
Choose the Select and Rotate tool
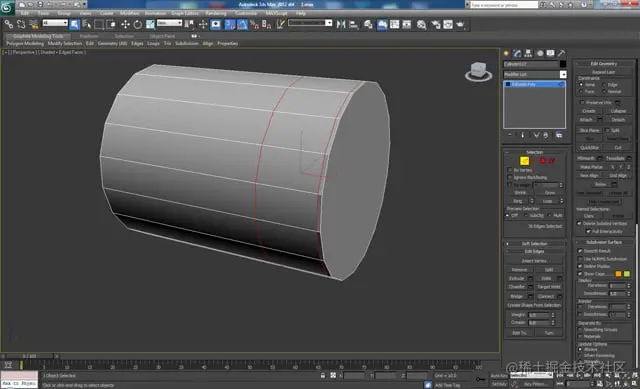pos(138,24)
